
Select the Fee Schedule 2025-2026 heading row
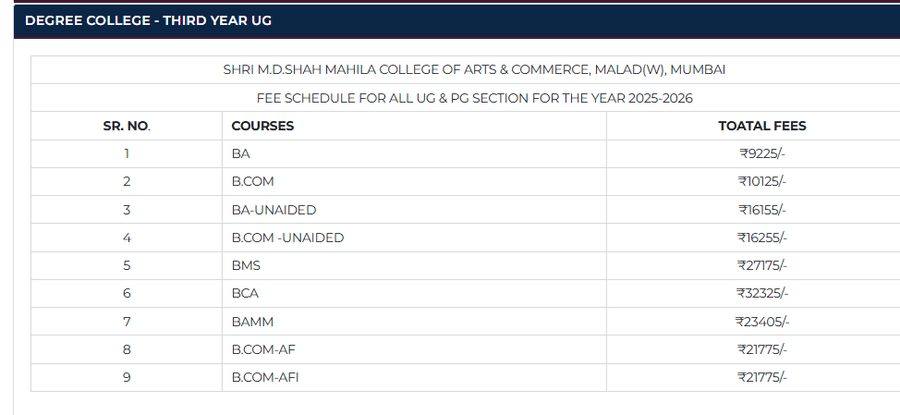pos(474,98)
